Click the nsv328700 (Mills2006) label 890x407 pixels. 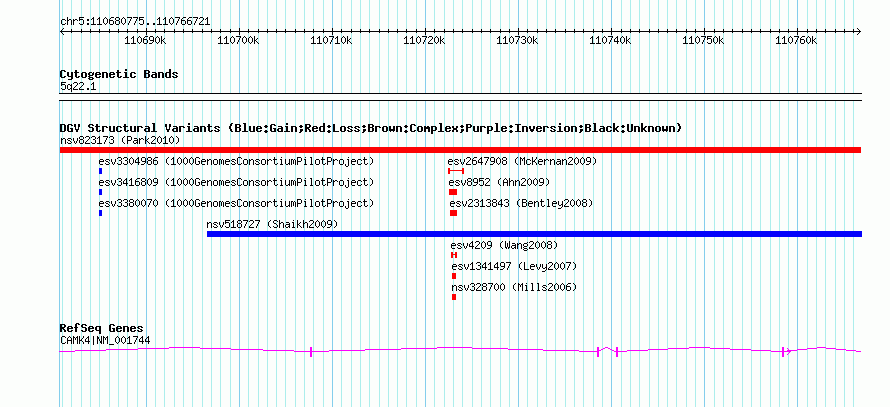[x=514, y=287]
